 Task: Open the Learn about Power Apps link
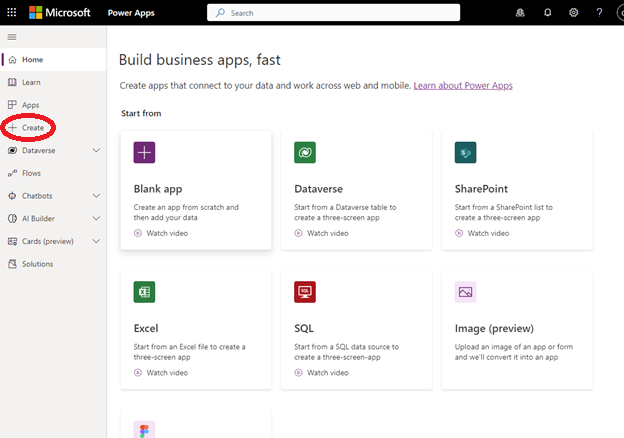pos(463,86)
